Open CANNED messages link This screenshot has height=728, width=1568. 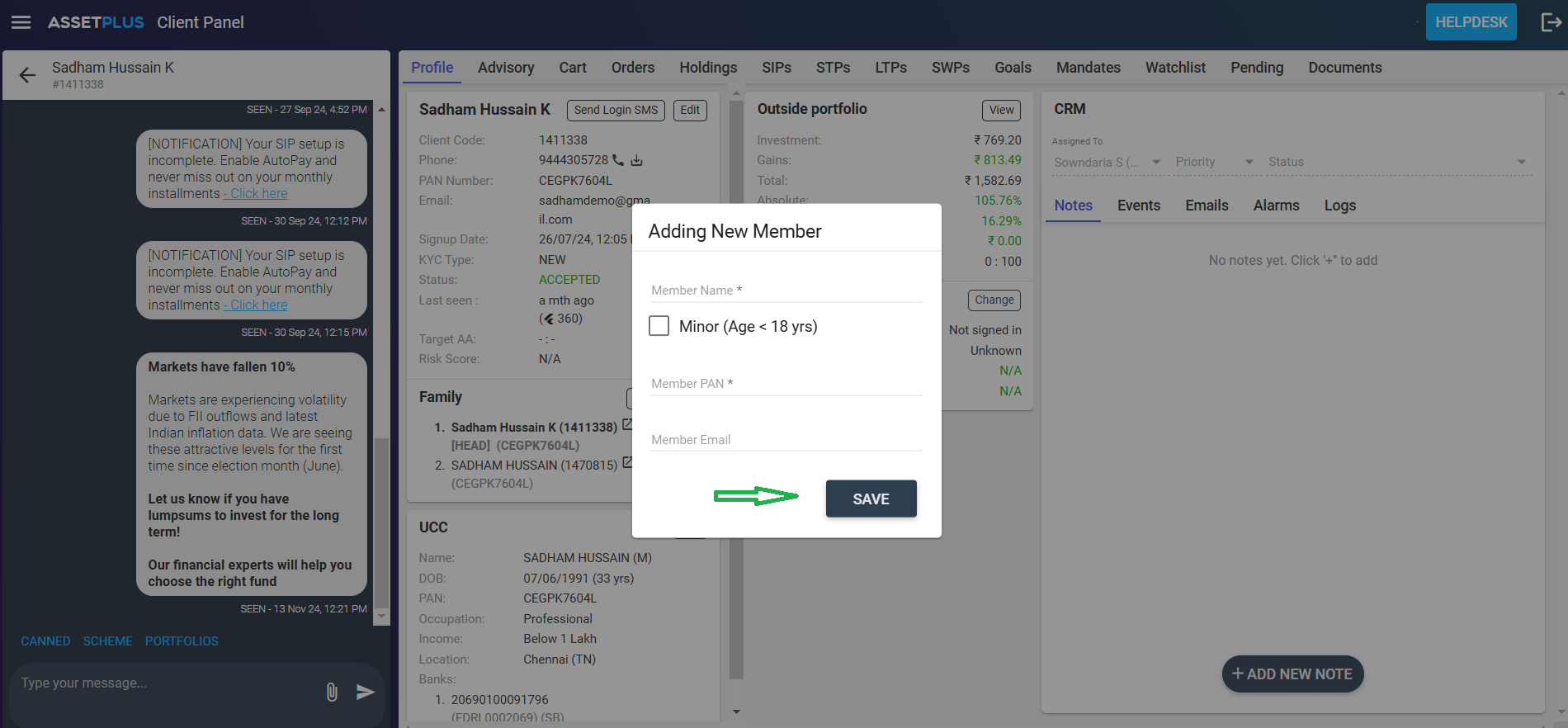tap(45, 641)
